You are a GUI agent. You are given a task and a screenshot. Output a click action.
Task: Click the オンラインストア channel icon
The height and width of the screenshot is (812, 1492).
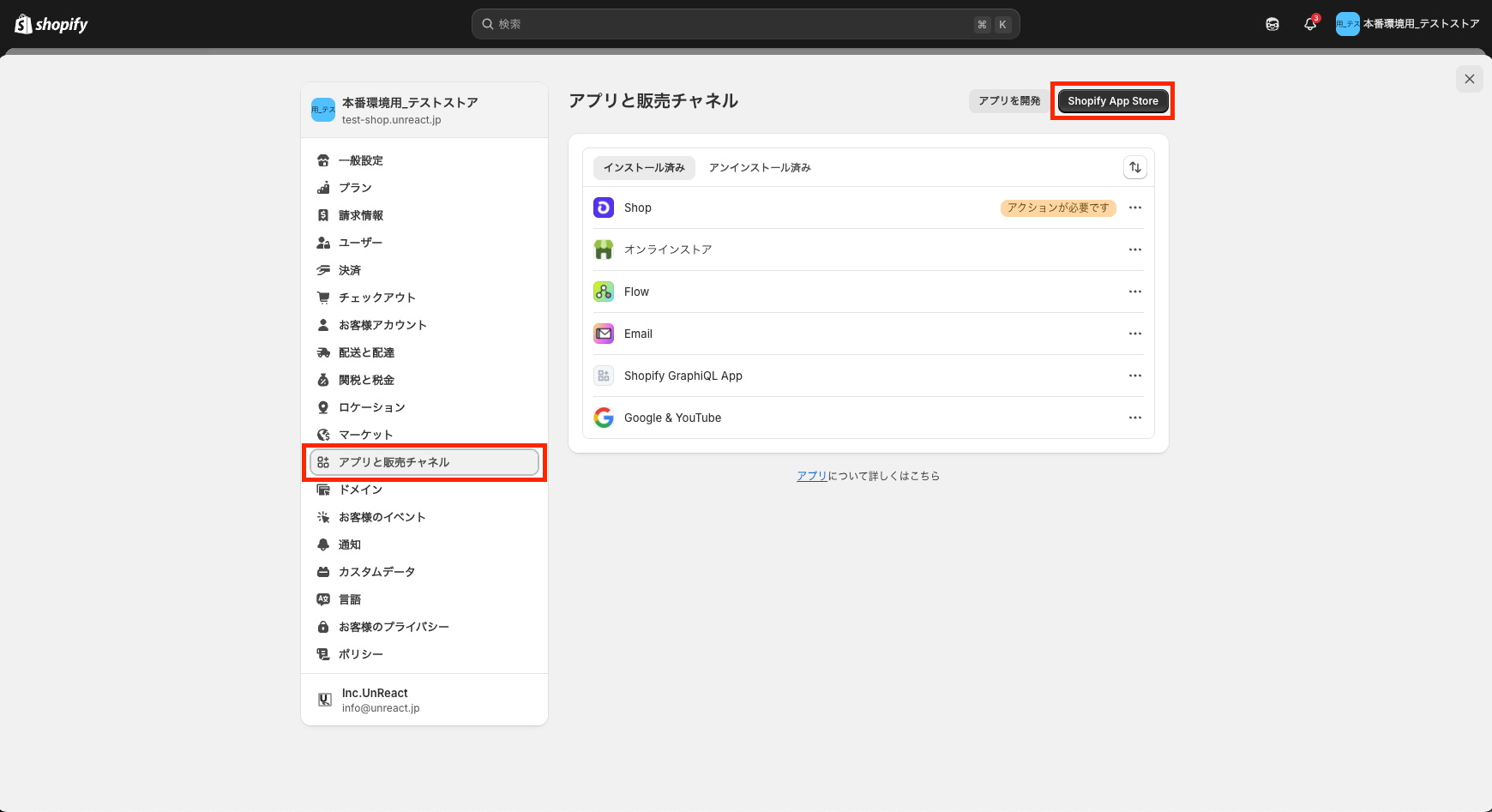coord(604,250)
